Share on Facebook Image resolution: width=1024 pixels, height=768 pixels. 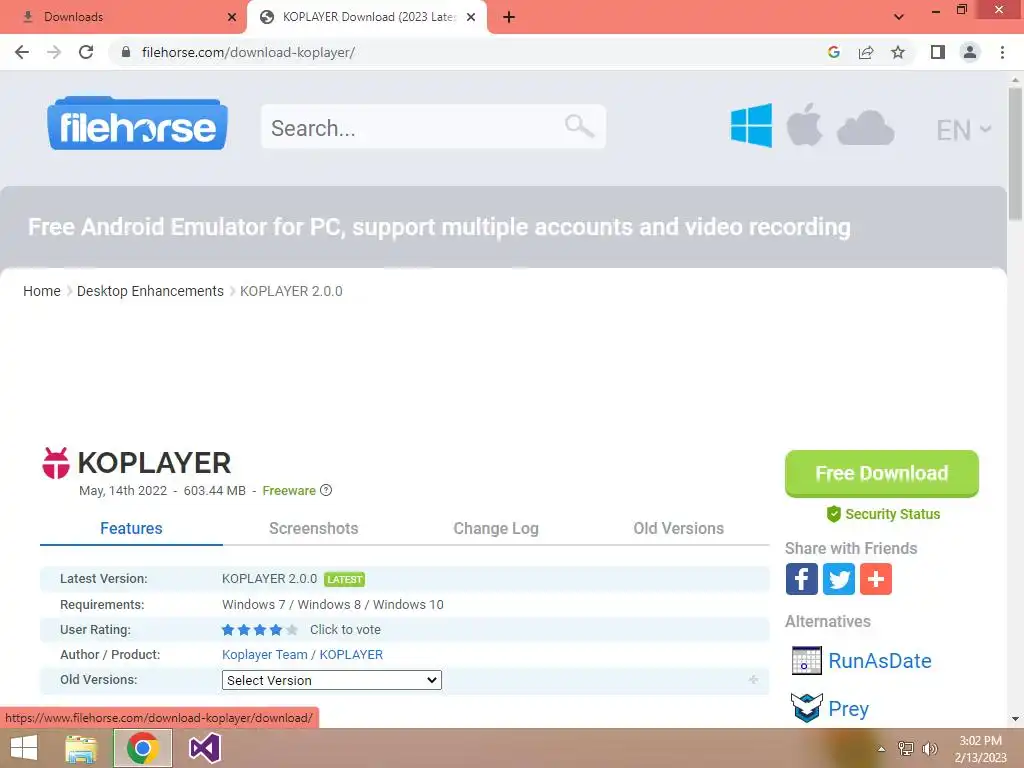click(801, 579)
